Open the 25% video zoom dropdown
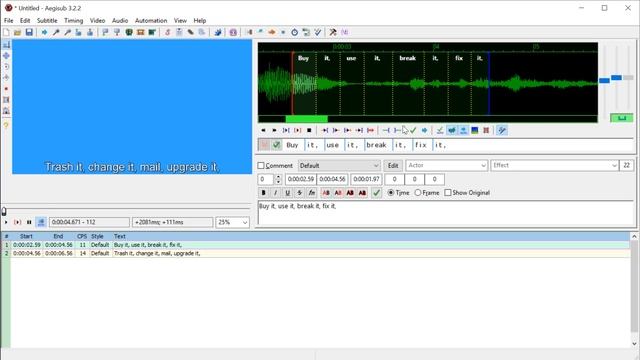This screenshot has height=360, width=640. pos(232,222)
